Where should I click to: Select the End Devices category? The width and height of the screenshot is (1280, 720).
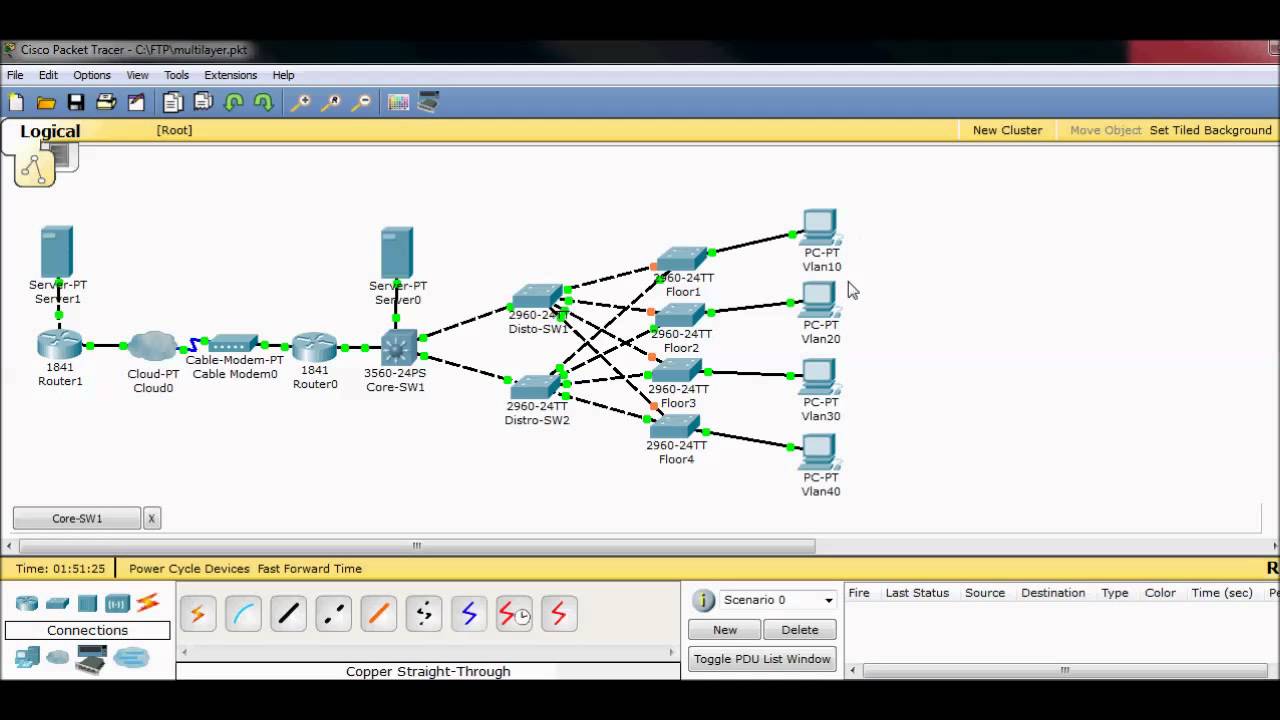27,658
